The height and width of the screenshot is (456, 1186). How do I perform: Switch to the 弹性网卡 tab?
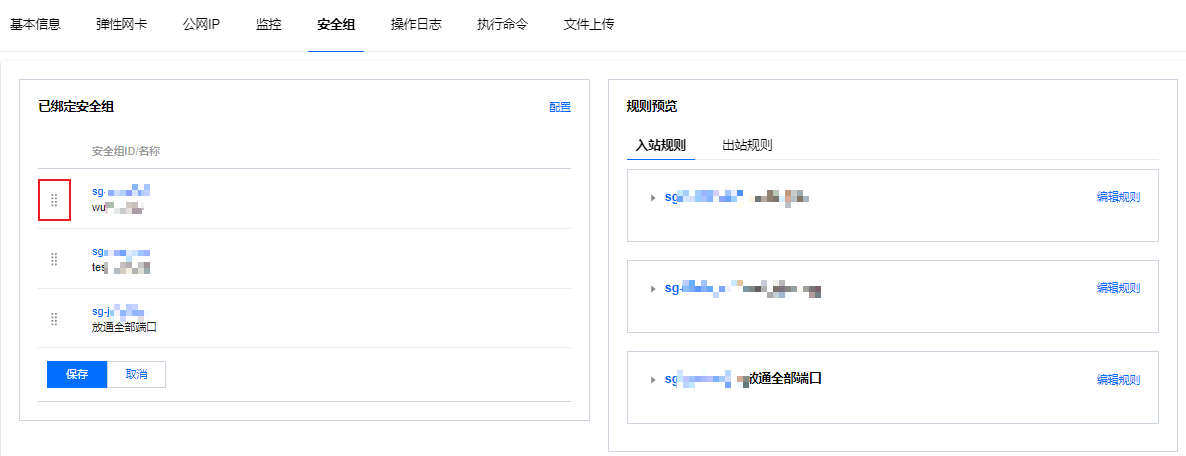pos(122,24)
